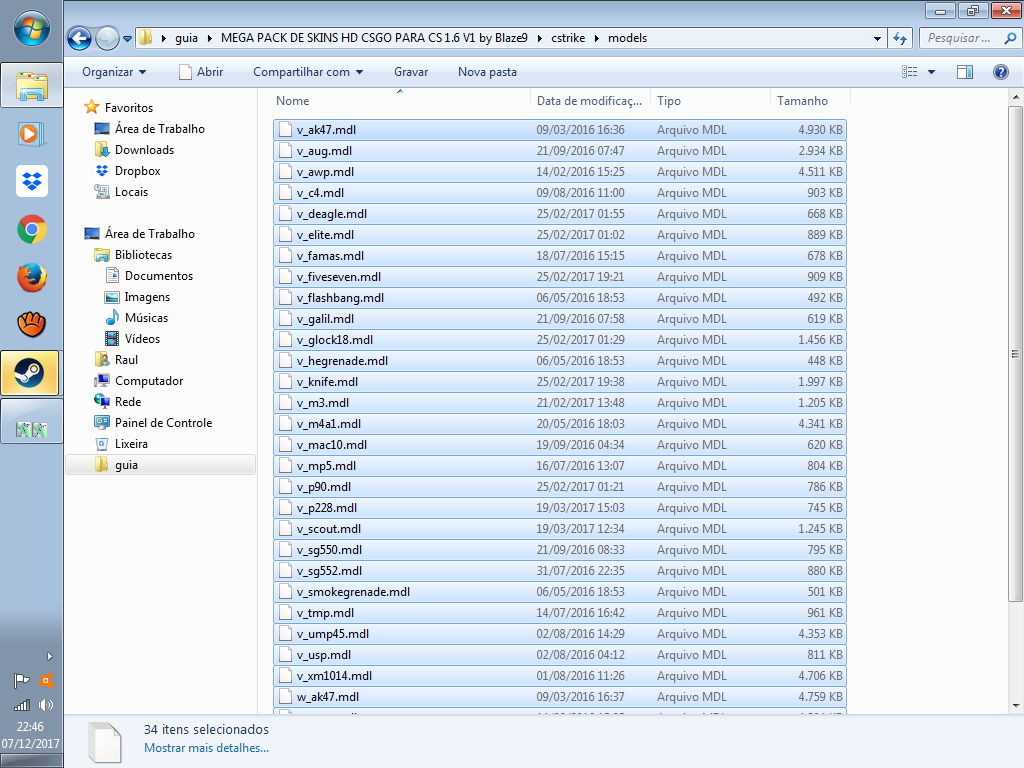1024x768 pixels.
Task: Click the forward navigation arrow
Action: point(107,39)
